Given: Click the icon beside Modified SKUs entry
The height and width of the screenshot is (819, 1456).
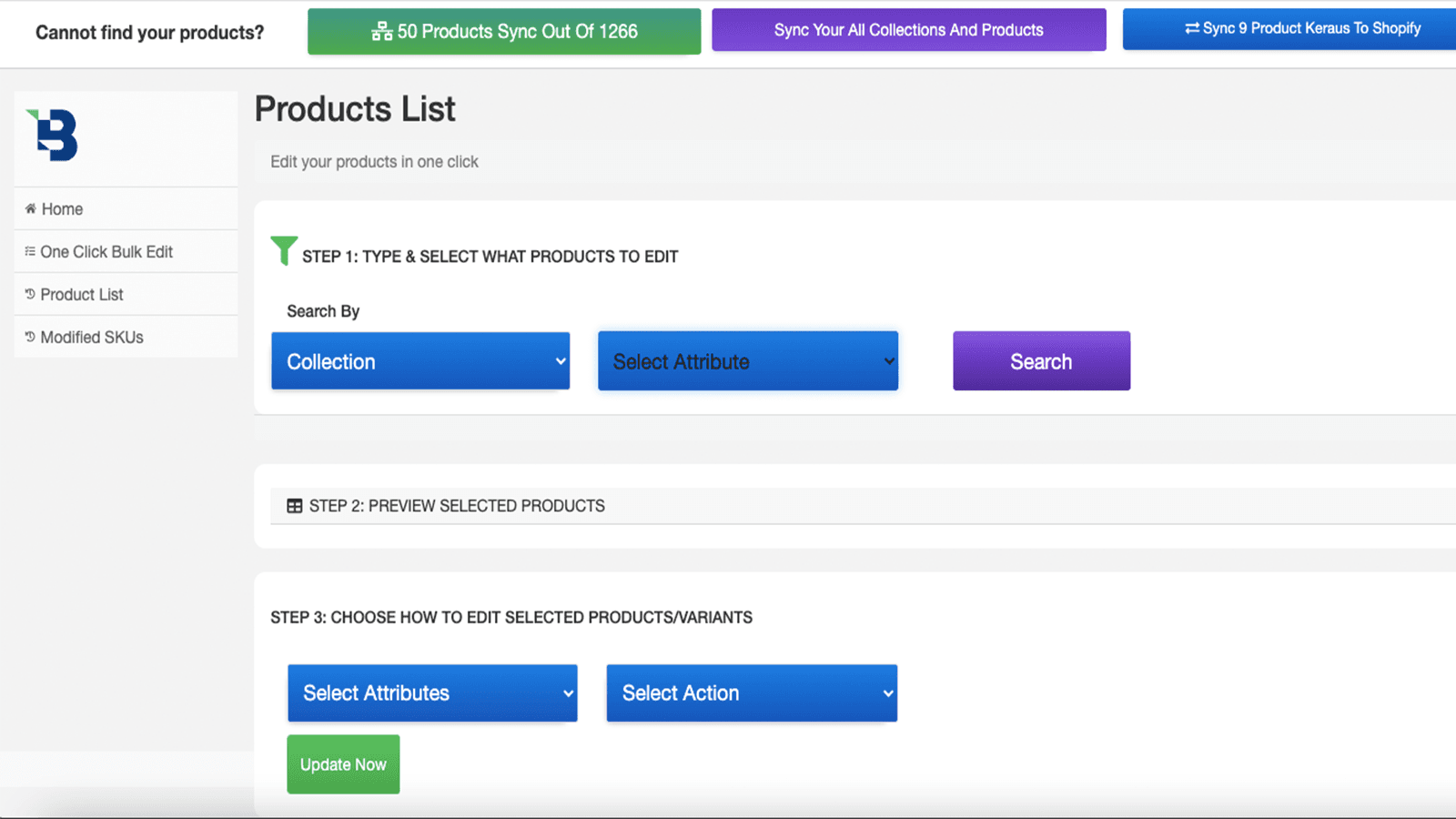Looking at the screenshot, I should pos(30,336).
